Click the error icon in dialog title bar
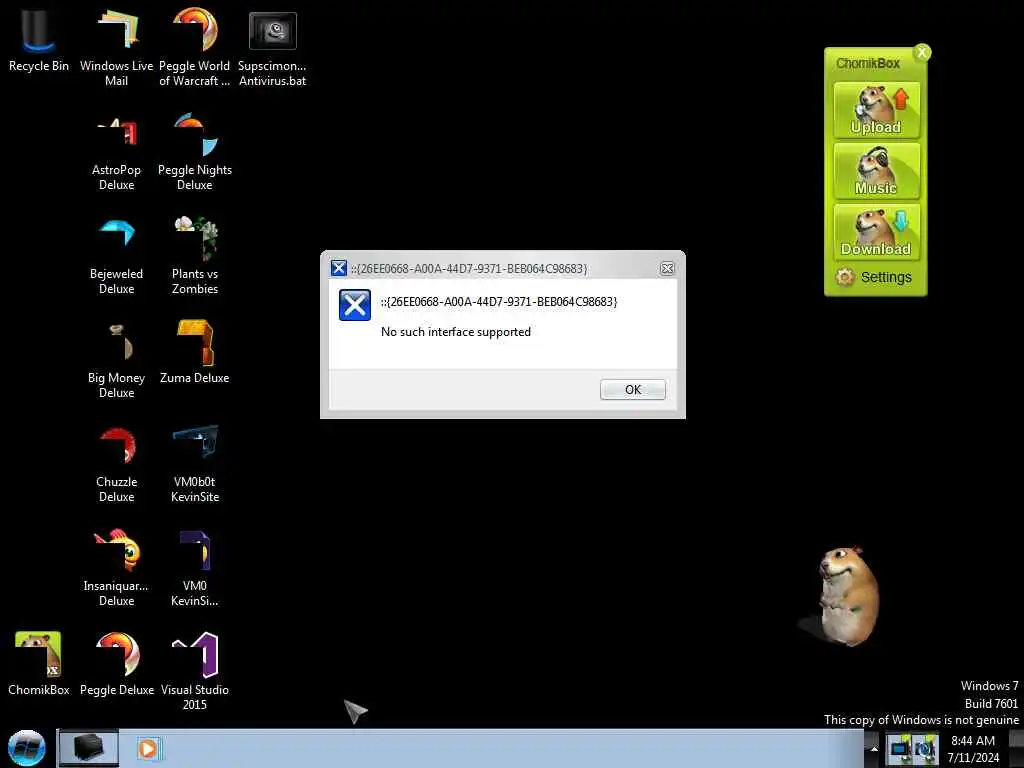Screen dimensions: 1024x768 tap(338, 268)
